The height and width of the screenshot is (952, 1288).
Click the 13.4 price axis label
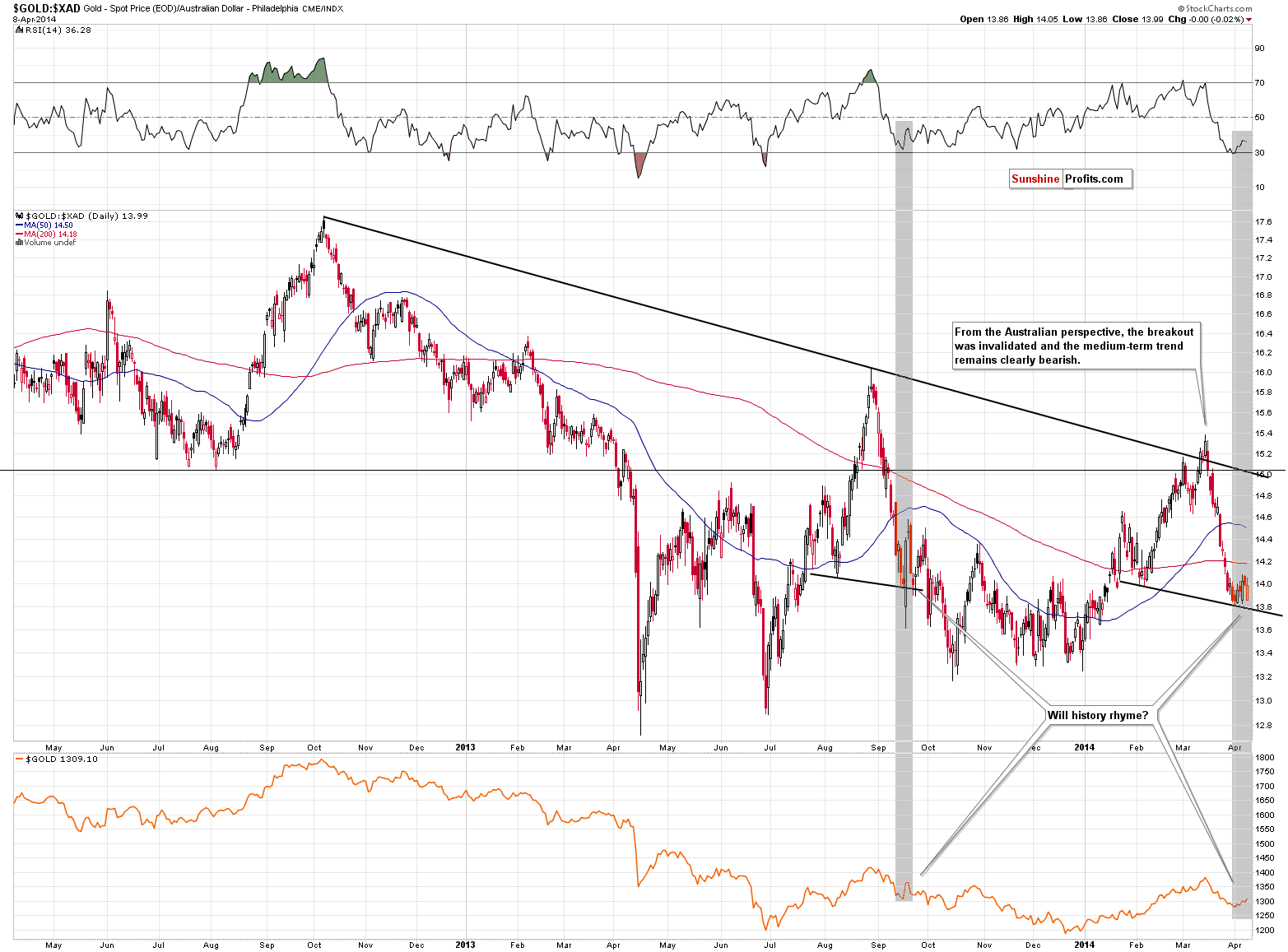[1263, 653]
